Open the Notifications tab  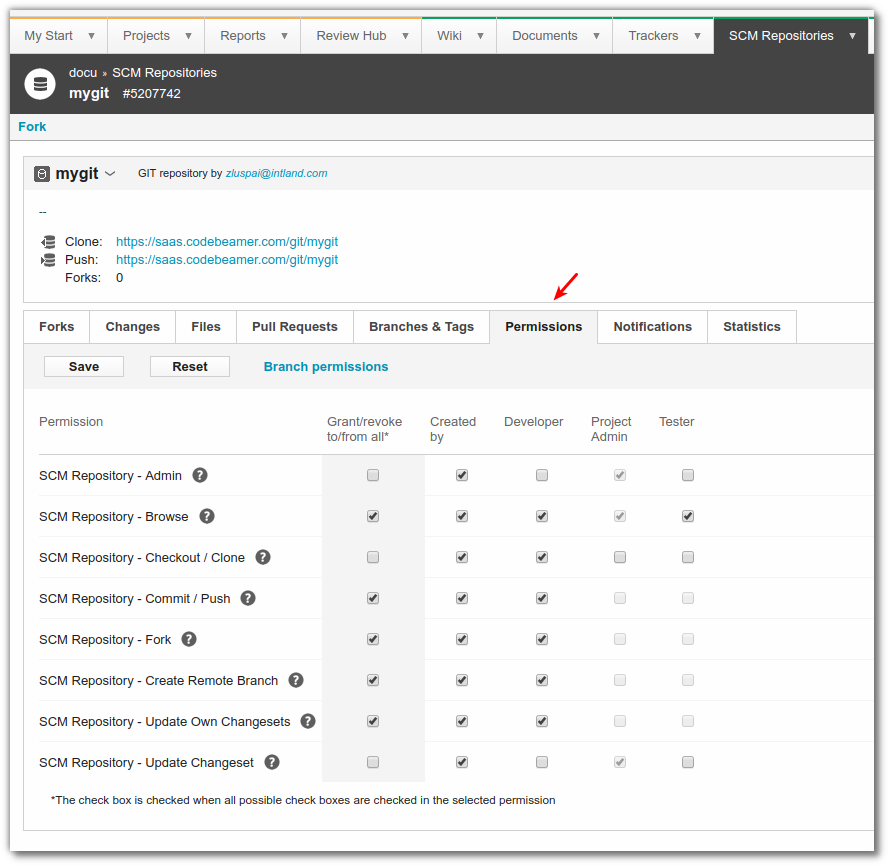pos(653,327)
